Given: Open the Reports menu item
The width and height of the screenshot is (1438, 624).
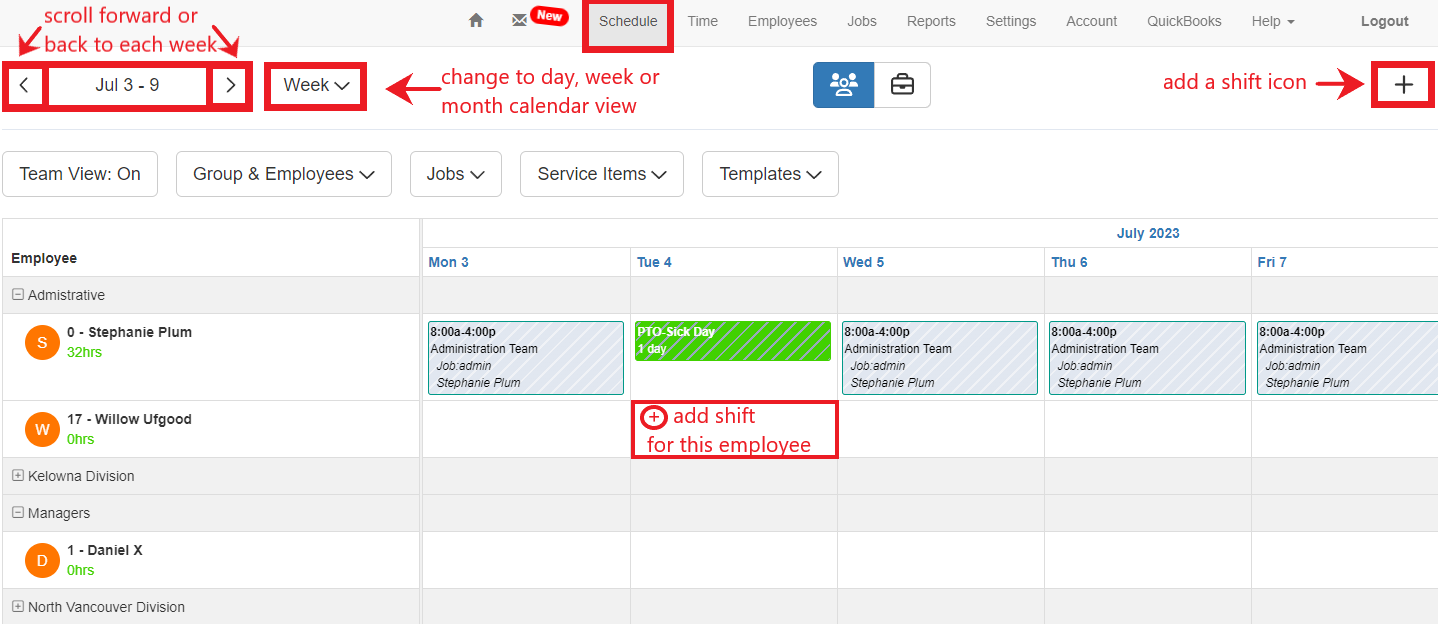Looking at the screenshot, I should 931,21.
